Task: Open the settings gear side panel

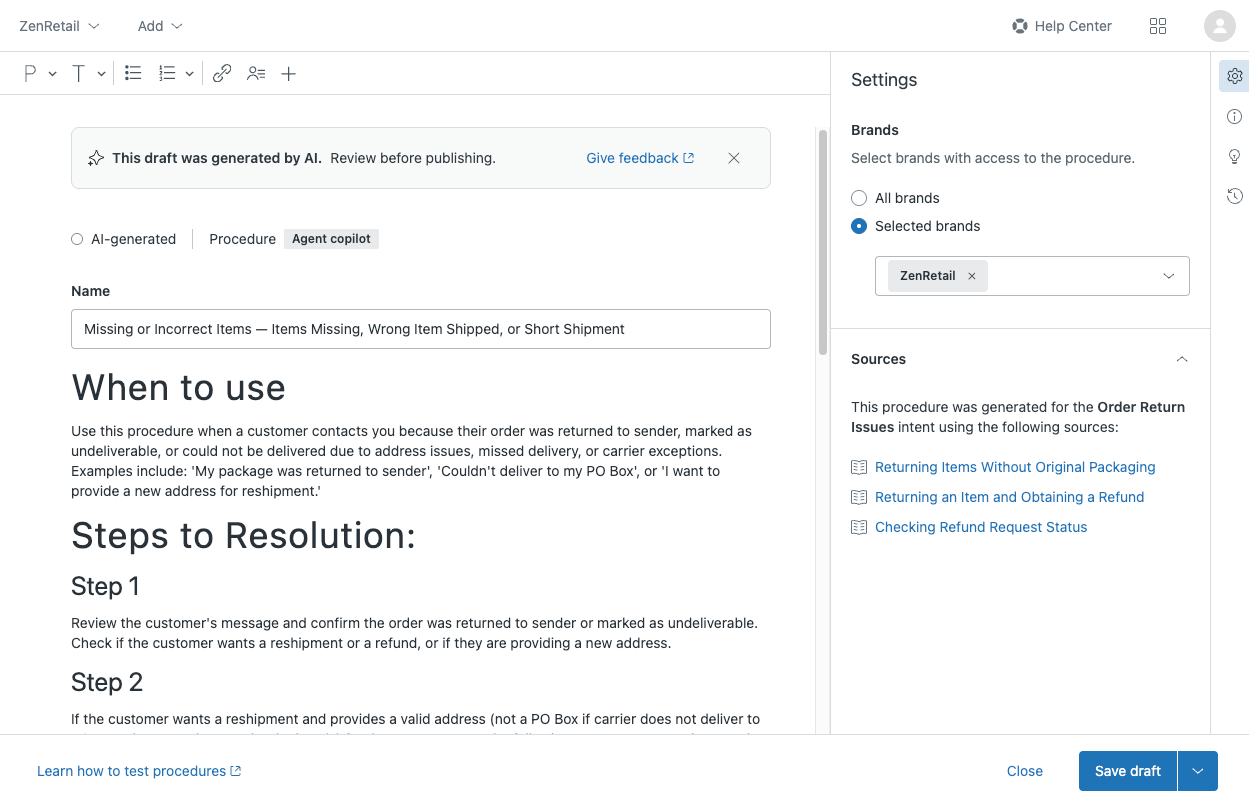Action: pyautogui.click(x=1234, y=76)
